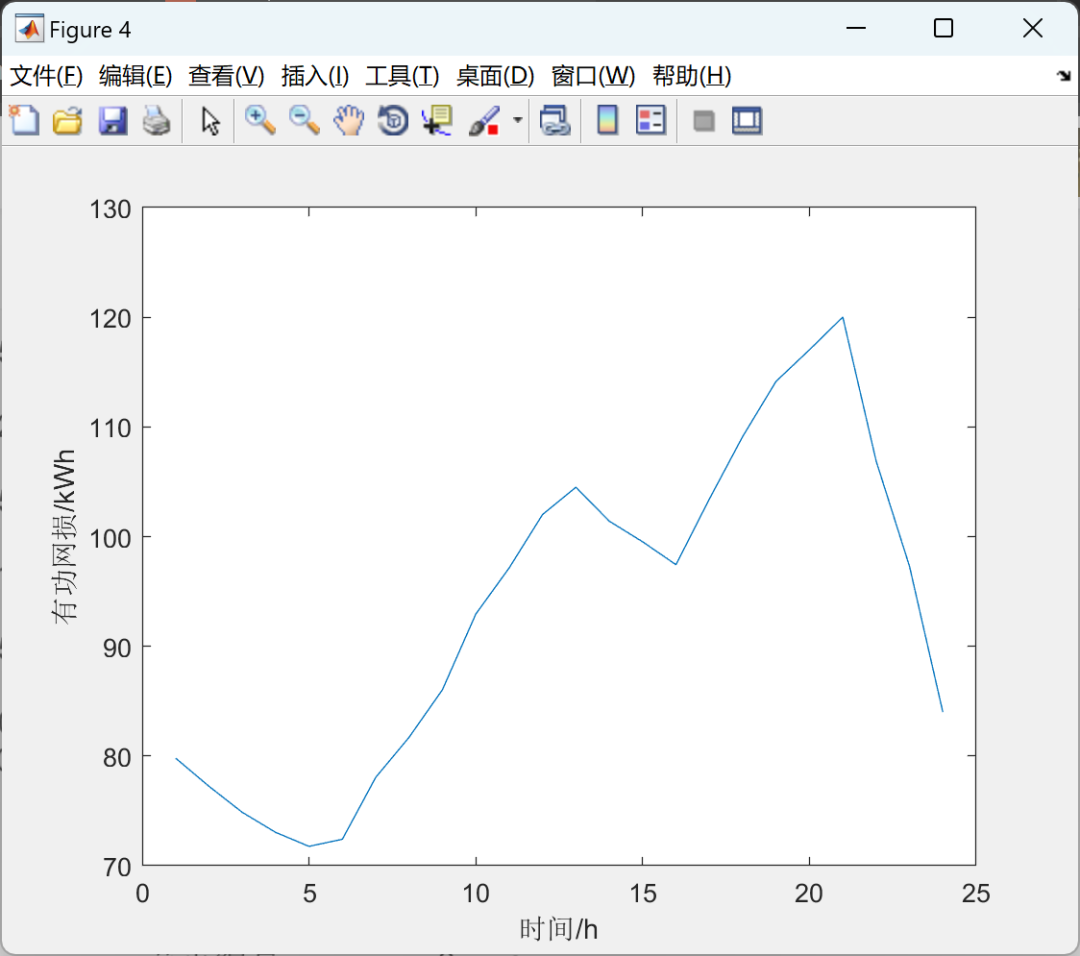This screenshot has height=956, width=1080.
Task: Click the y-axis tick label 120
Action: click(x=110, y=319)
